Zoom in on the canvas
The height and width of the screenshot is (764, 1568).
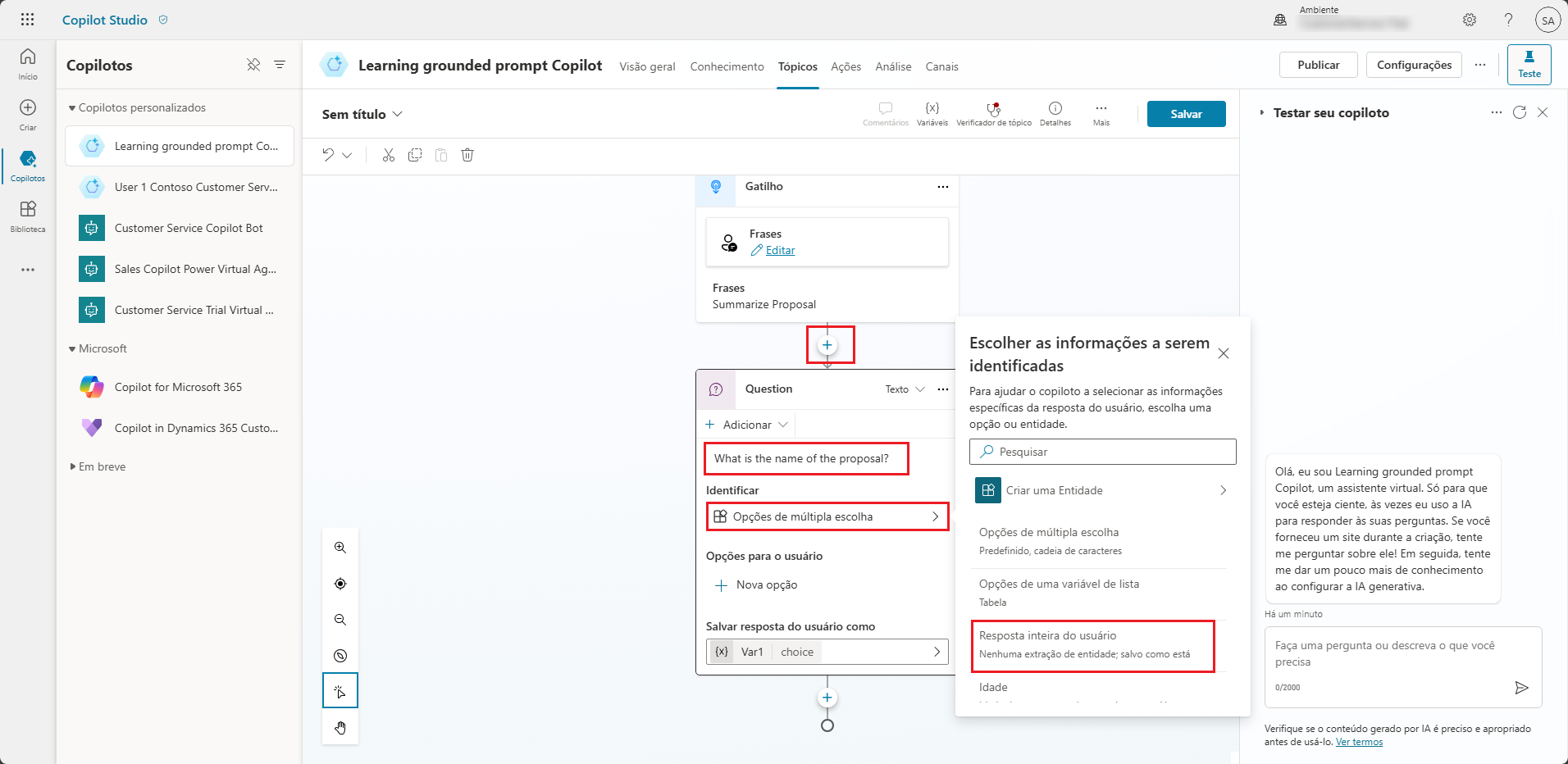tap(340, 548)
